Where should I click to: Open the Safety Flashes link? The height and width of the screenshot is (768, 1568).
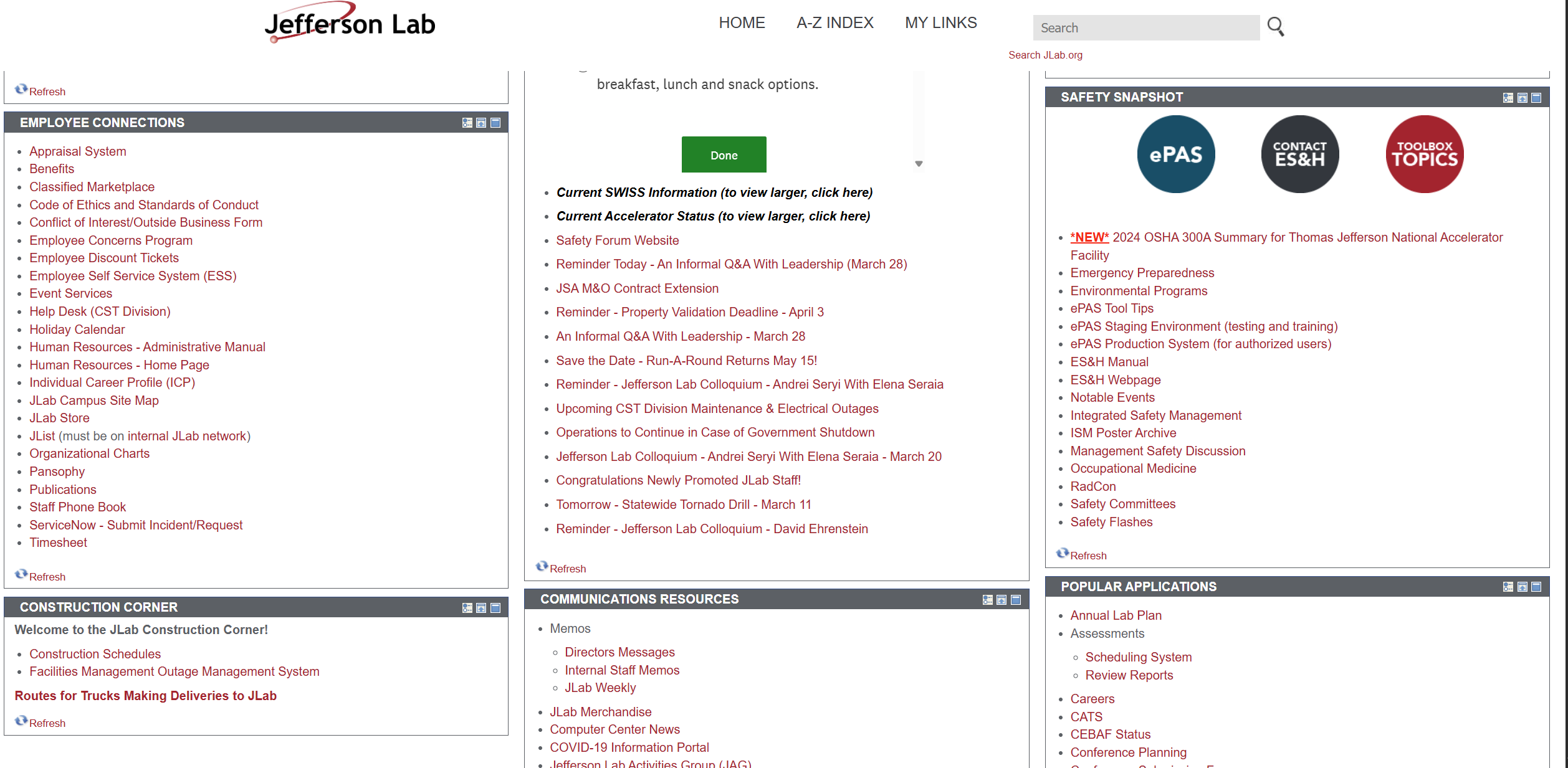(x=1111, y=522)
